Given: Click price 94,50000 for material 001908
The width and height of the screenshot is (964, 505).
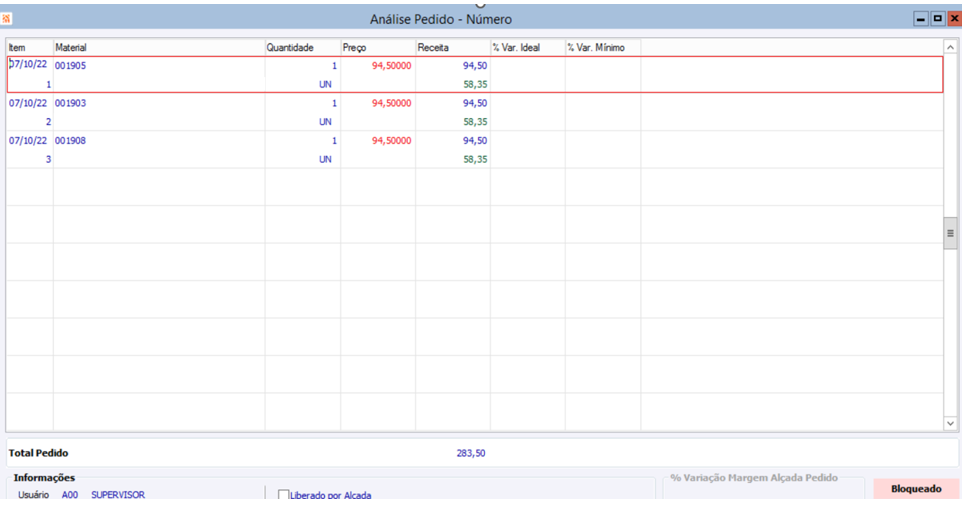Looking at the screenshot, I should click(x=392, y=141).
